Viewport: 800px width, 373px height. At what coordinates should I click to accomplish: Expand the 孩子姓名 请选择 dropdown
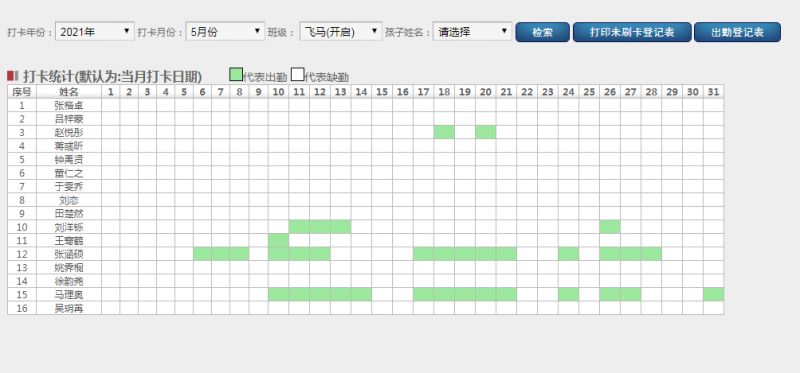coord(472,32)
